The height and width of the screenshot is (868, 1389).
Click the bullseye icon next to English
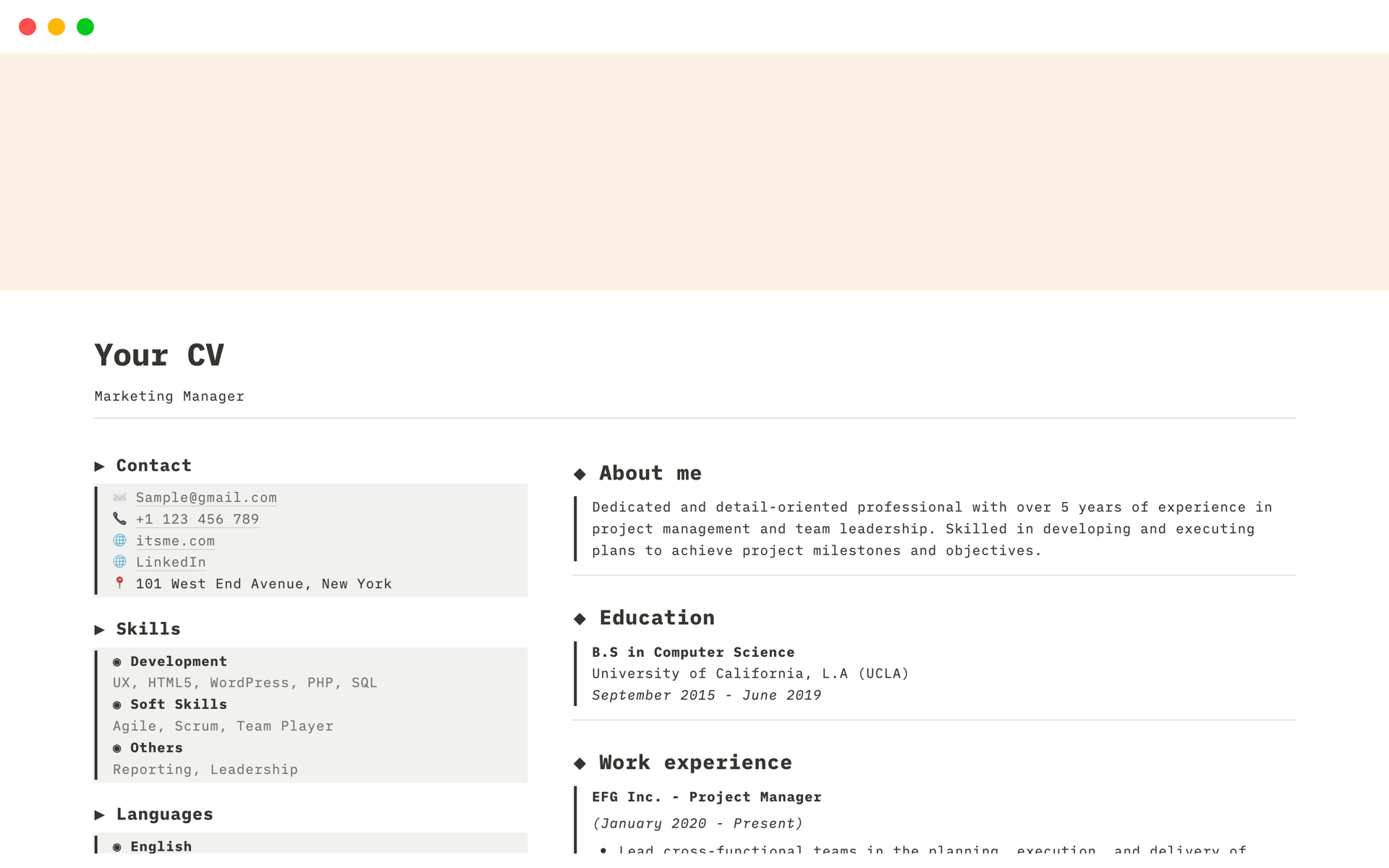[118, 846]
